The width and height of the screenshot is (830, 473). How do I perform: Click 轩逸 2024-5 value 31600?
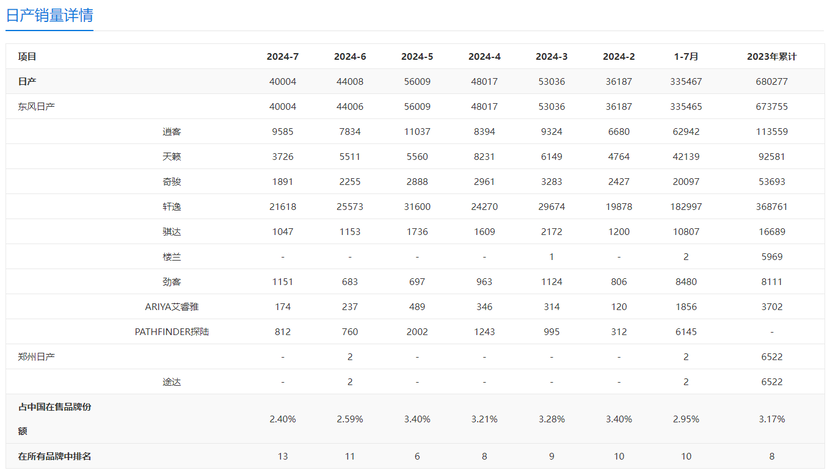tap(417, 206)
